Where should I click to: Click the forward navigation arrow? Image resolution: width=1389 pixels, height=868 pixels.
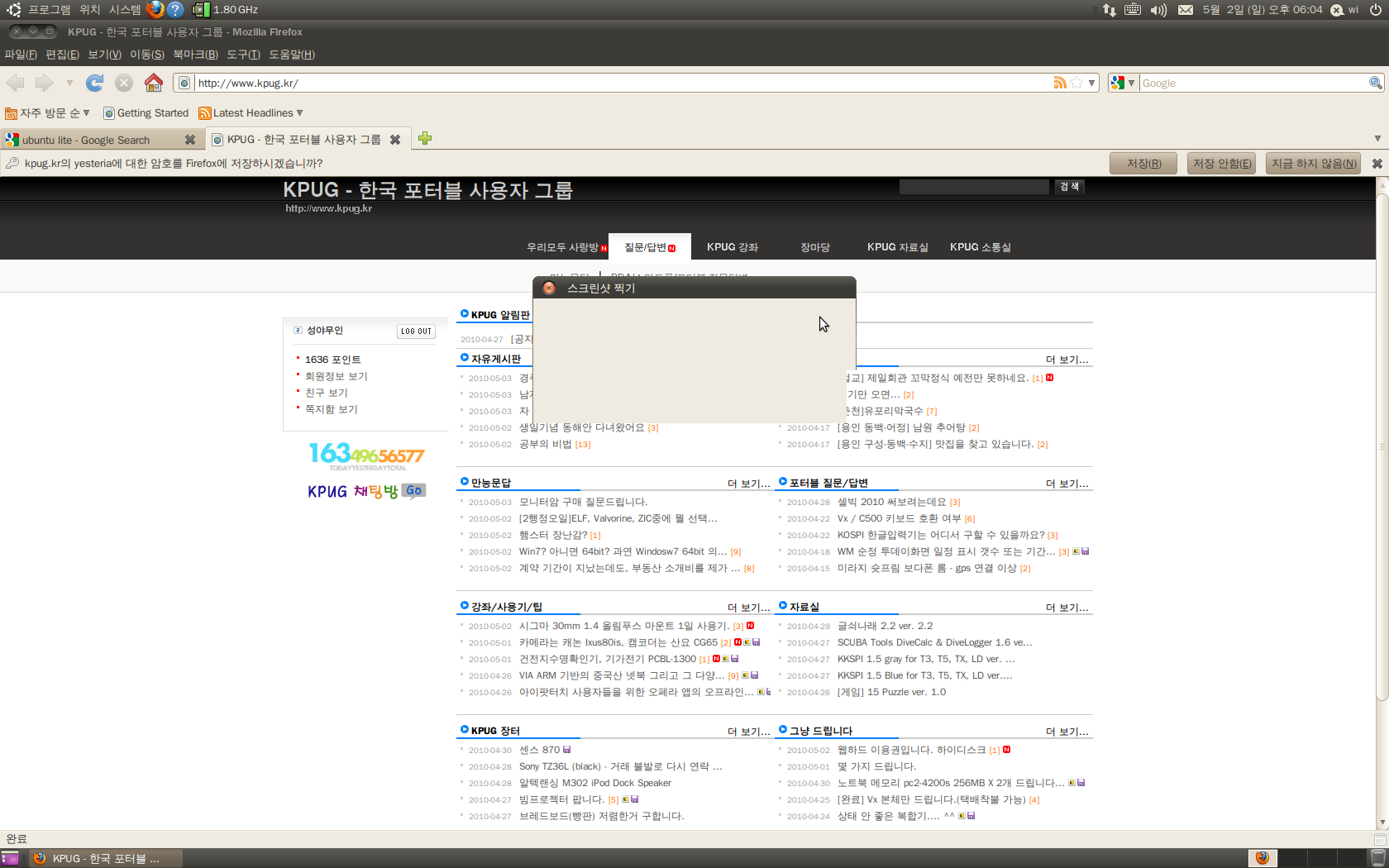(x=44, y=83)
